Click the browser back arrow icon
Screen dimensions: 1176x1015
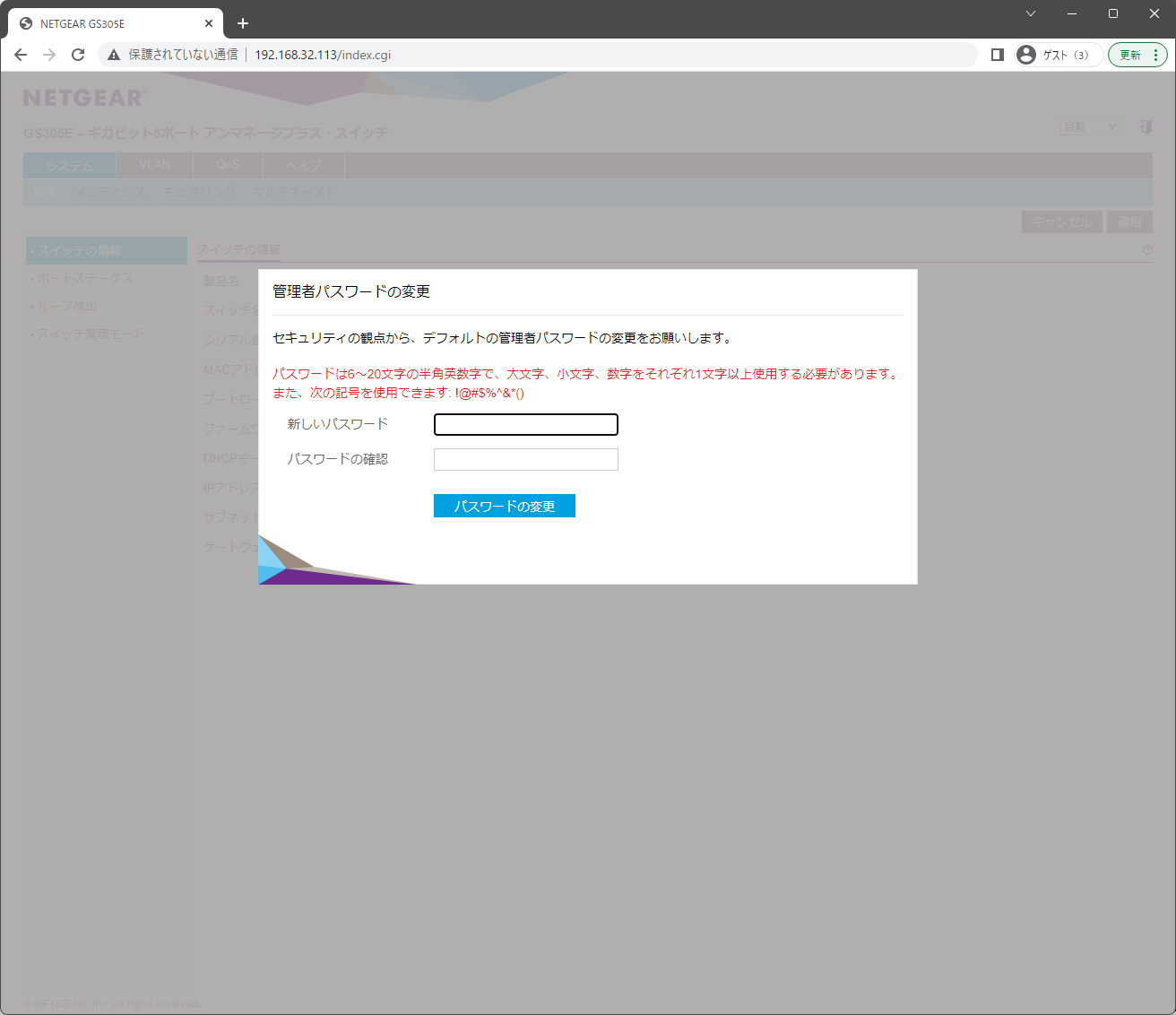[20, 54]
